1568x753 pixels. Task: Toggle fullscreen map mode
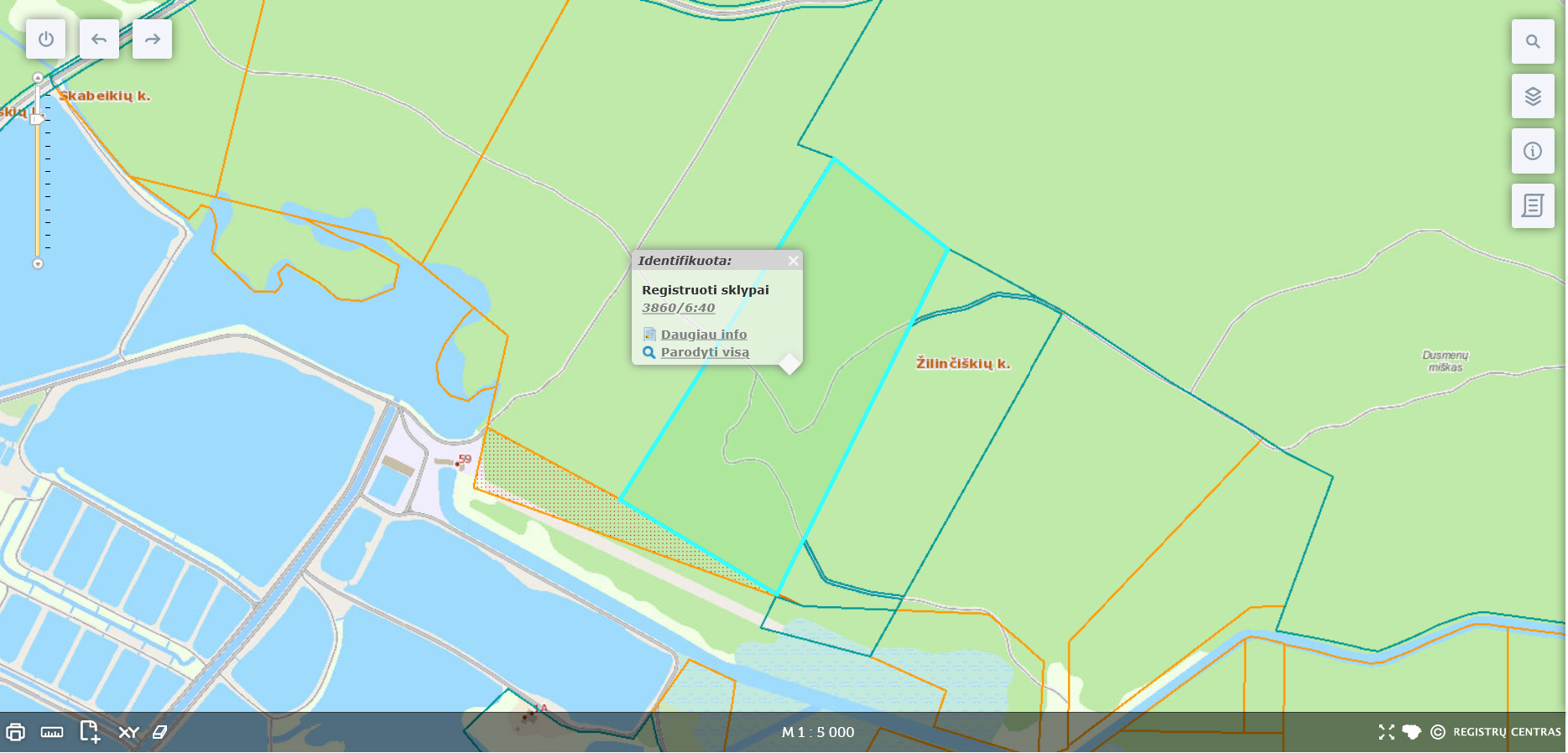1386,732
